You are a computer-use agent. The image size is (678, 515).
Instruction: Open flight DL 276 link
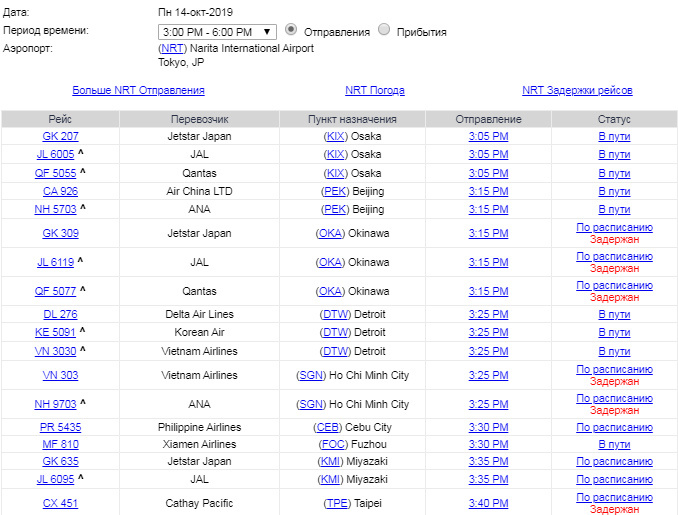pyautogui.click(x=61, y=314)
